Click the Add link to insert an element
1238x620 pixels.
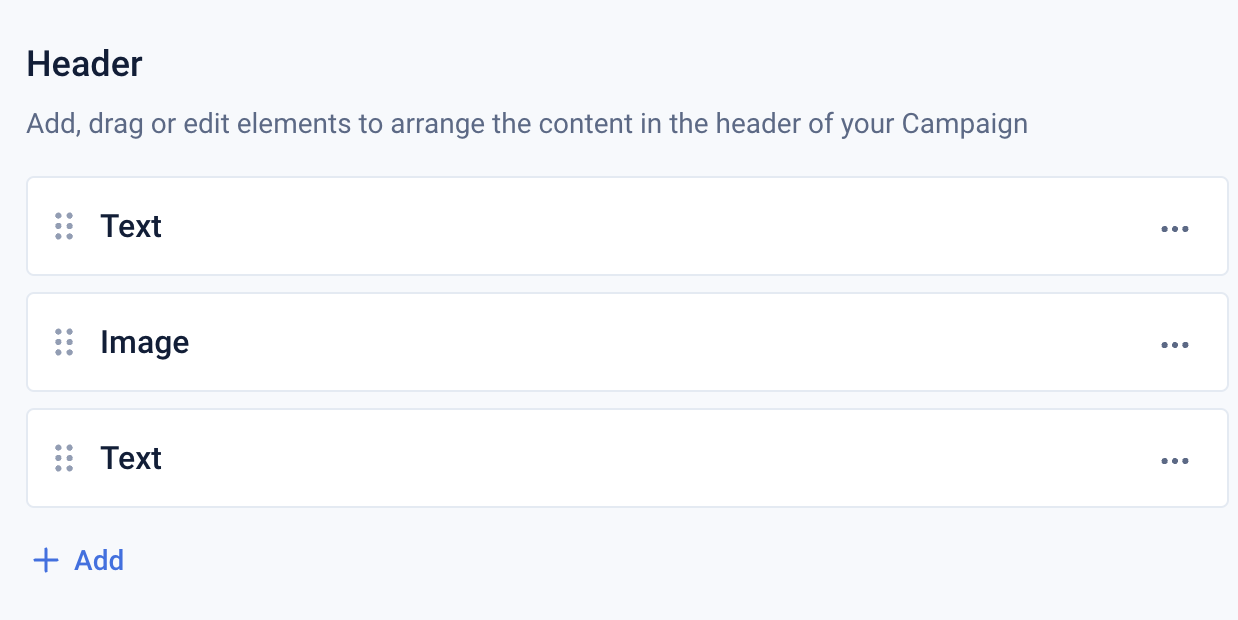[99, 560]
